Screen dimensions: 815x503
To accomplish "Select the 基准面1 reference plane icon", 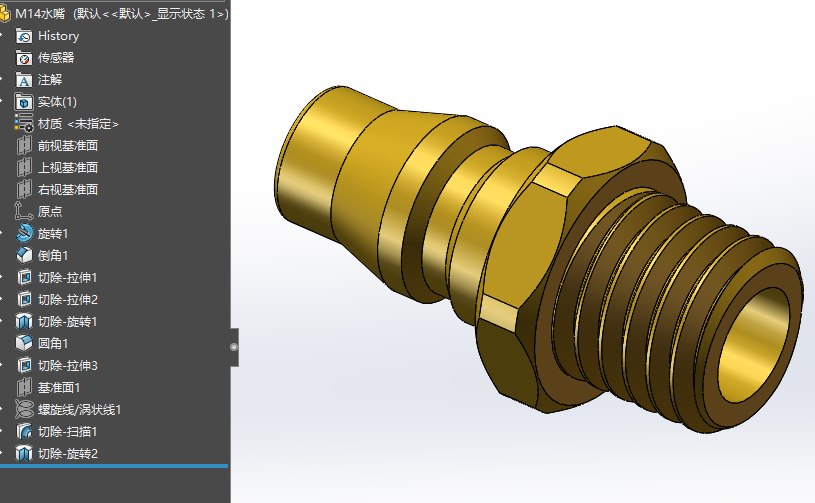I will [24, 387].
